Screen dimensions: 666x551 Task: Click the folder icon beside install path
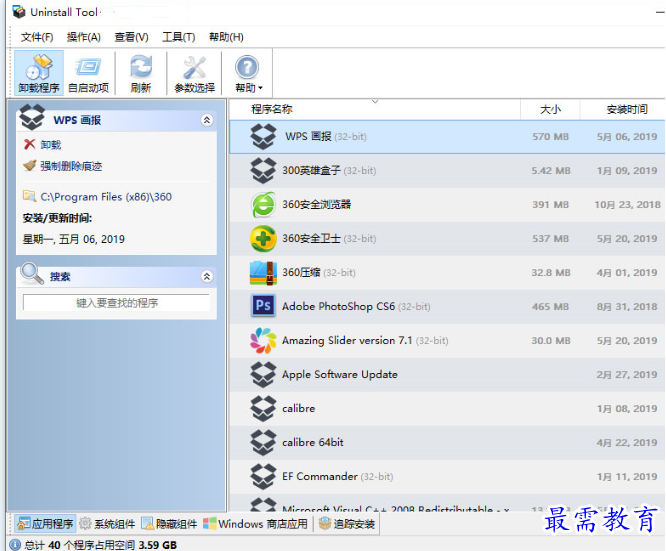(29, 196)
